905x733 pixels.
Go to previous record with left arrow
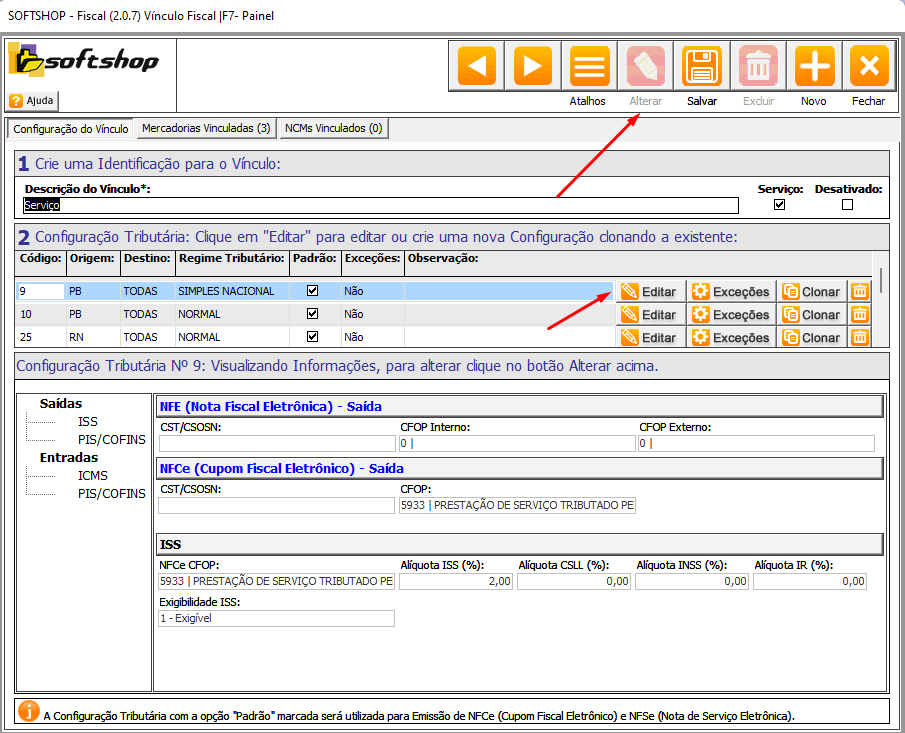(477, 67)
